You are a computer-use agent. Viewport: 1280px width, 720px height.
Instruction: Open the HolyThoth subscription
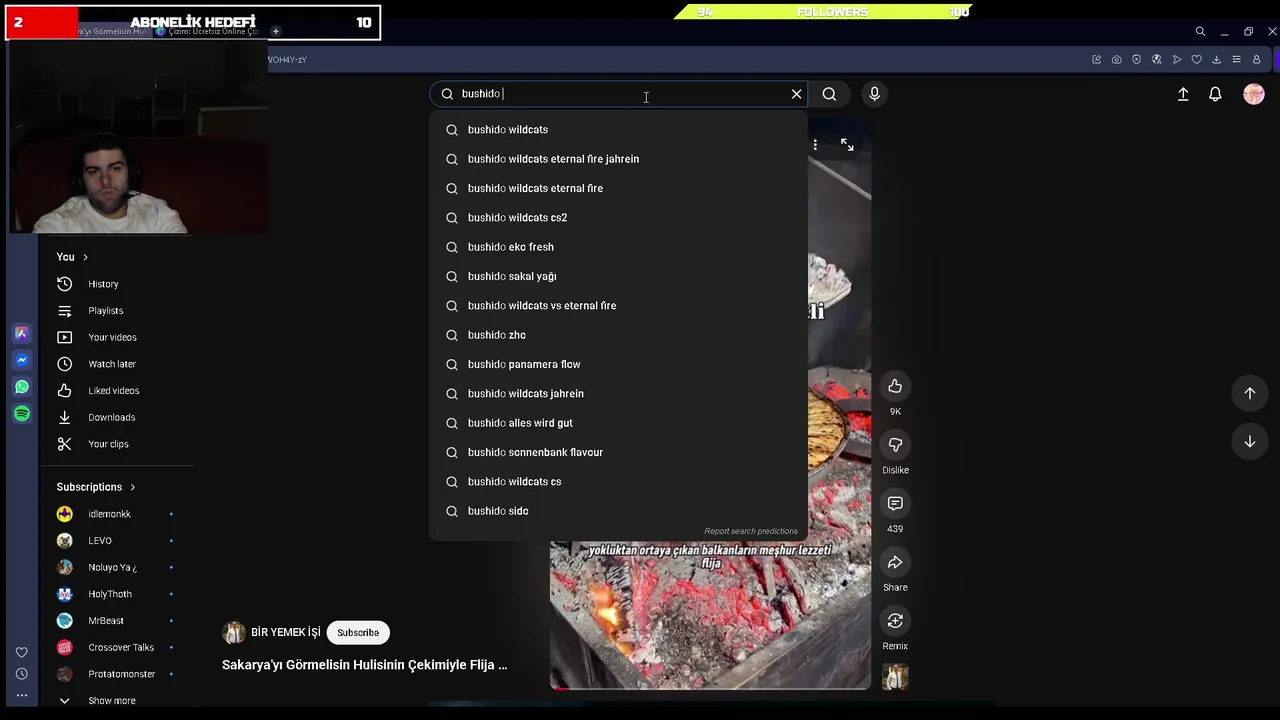coord(110,594)
